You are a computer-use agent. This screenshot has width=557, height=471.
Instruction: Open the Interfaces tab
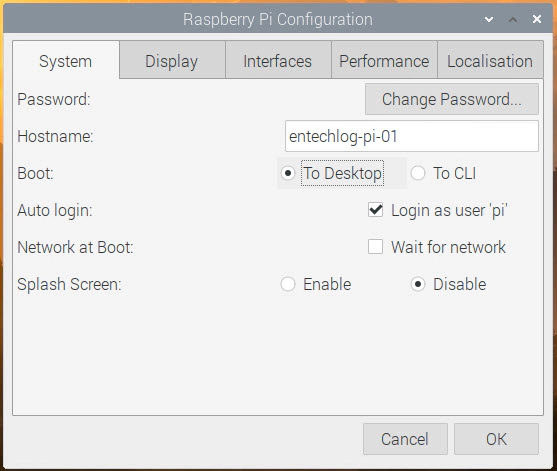click(x=278, y=61)
